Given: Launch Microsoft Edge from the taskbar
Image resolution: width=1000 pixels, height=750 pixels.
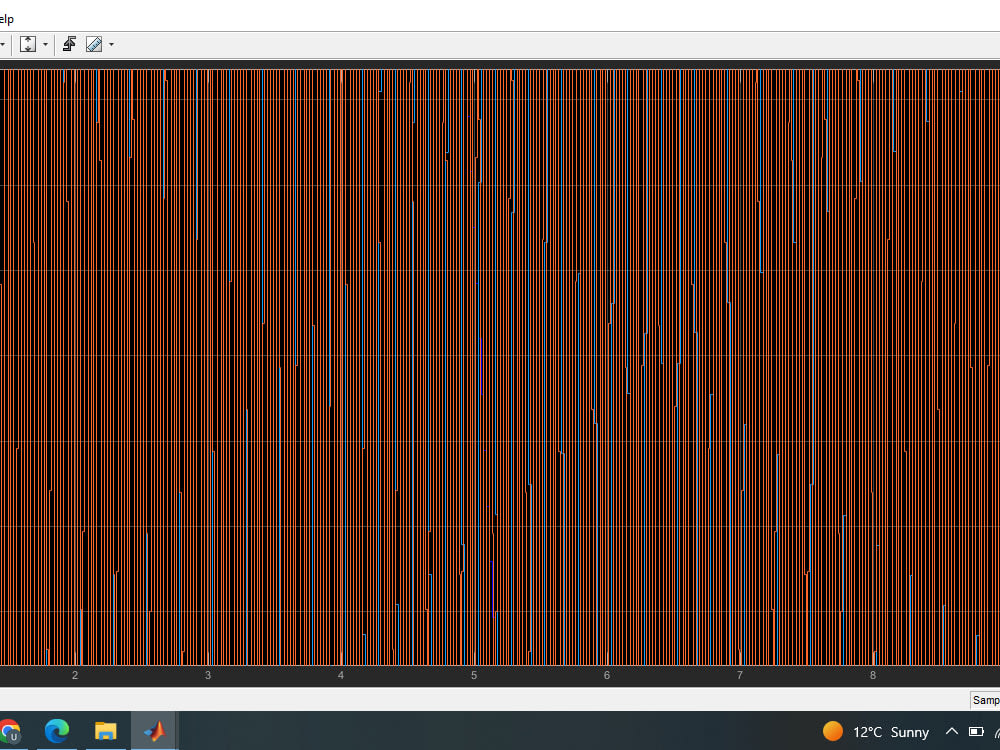Looking at the screenshot, I should (57, 731).
